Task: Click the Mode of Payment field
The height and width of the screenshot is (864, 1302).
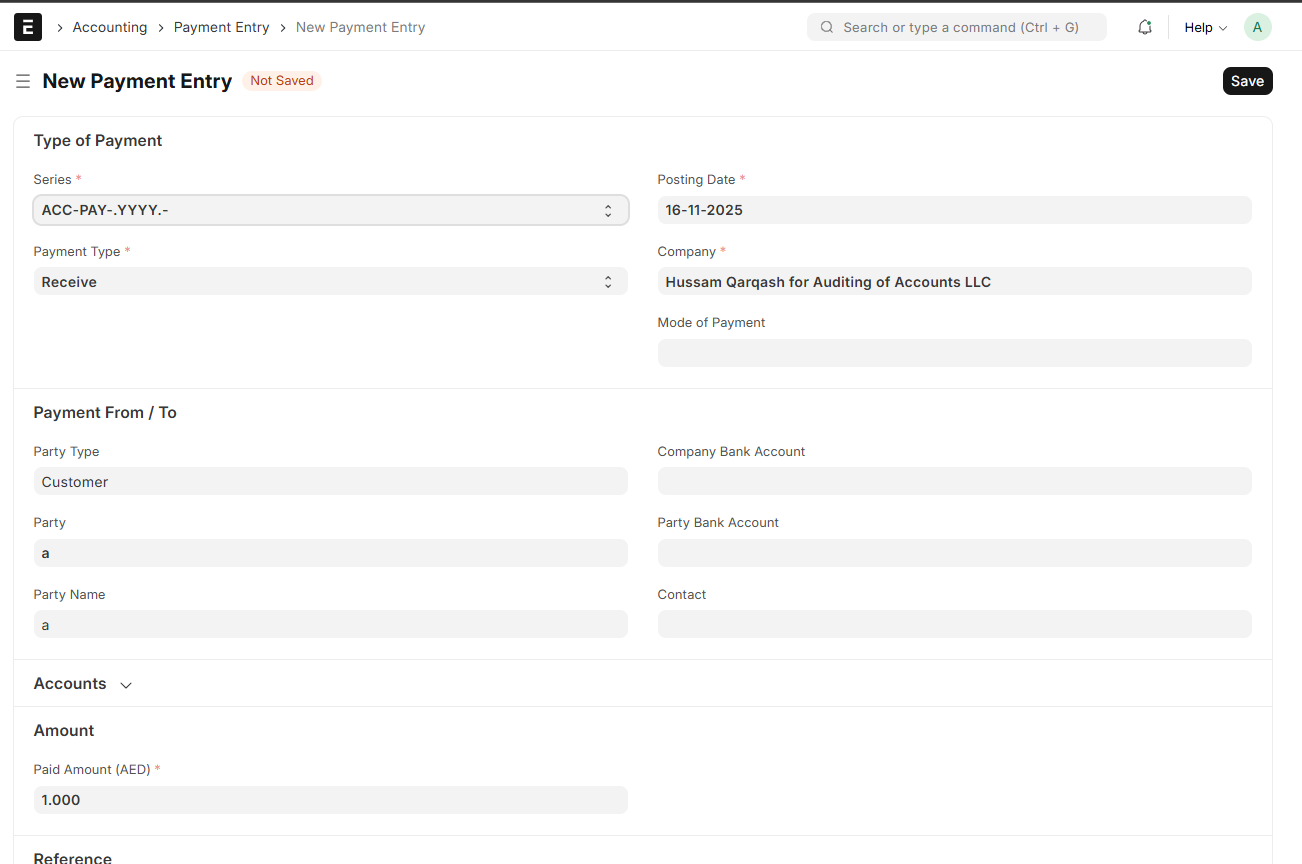Action: [x=953, y=353]
